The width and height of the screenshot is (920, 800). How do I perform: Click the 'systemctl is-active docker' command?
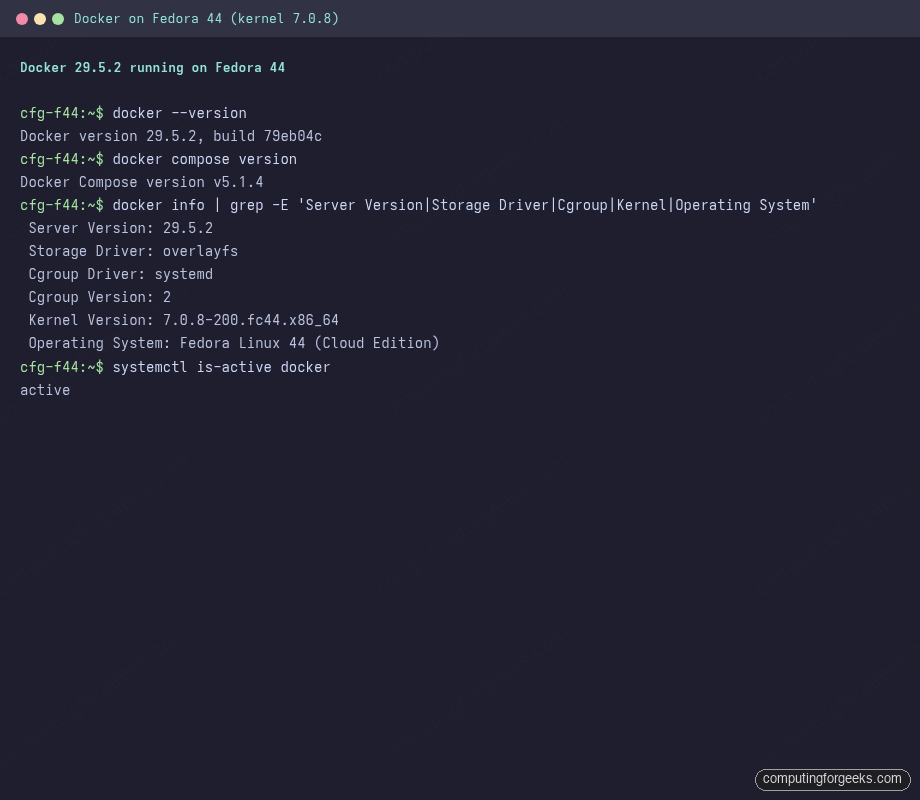coord(175,367)
